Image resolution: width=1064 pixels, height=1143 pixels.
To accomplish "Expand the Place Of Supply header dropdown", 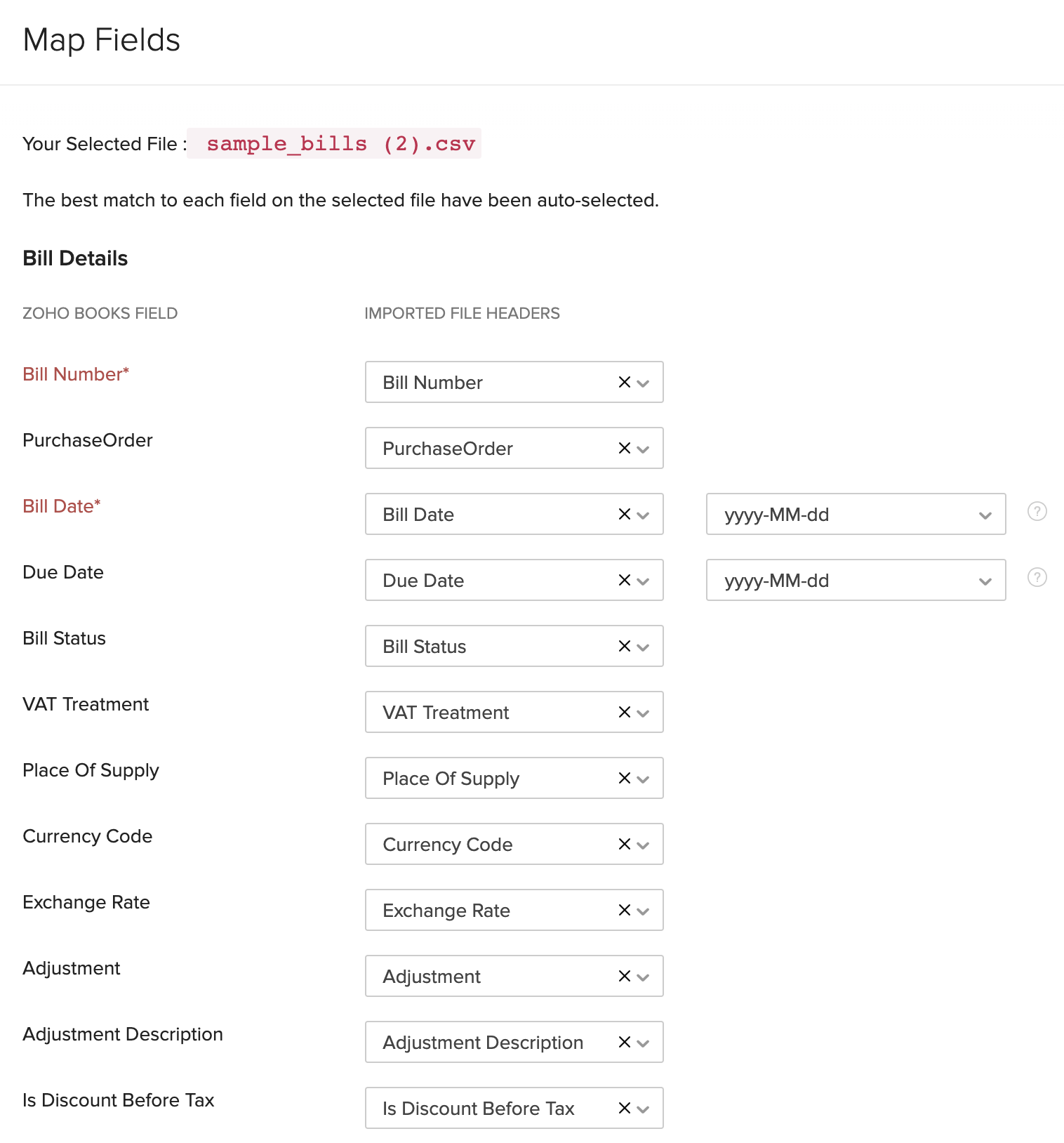I will pos(644,779).
